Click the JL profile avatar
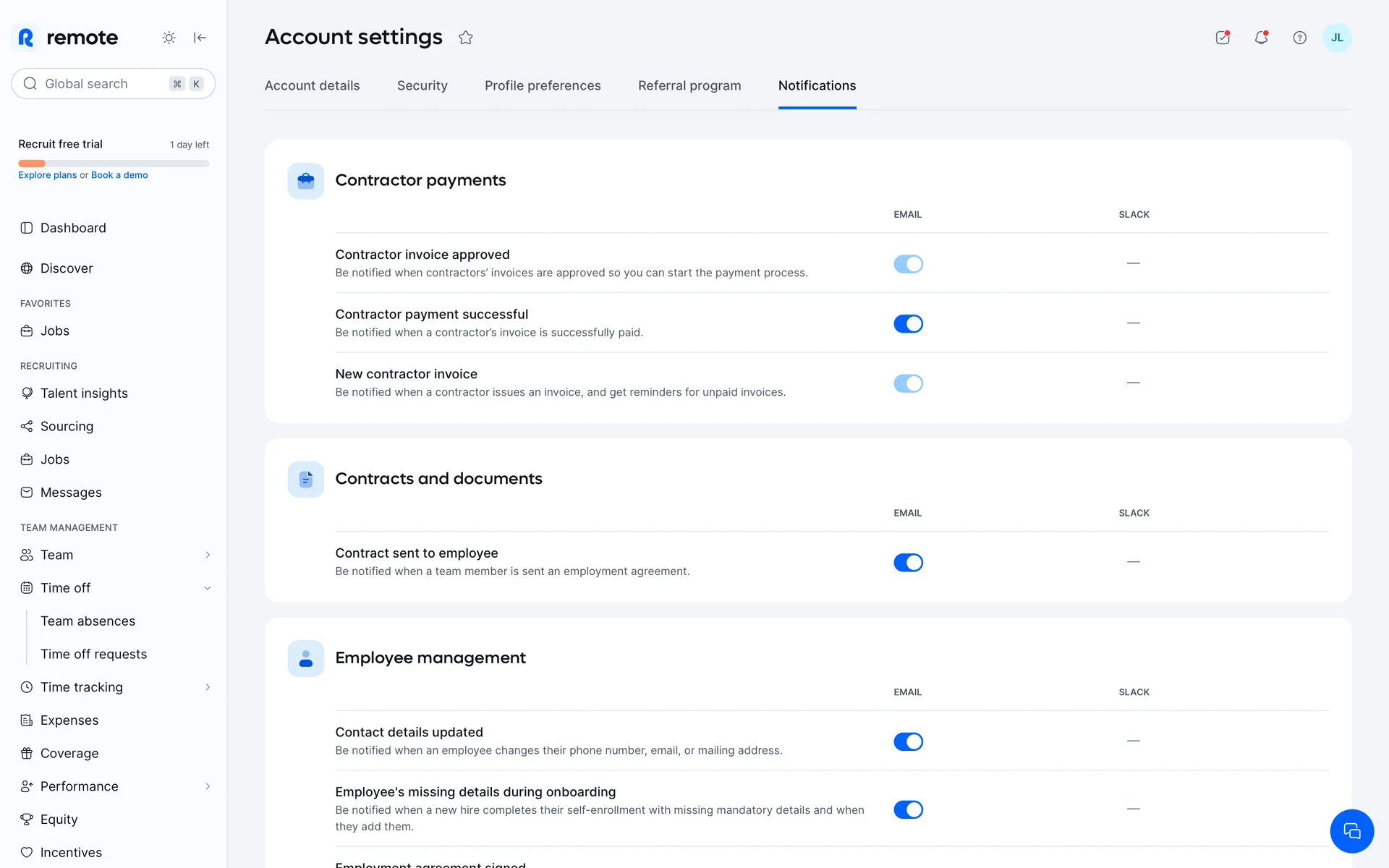Screen dimensions: 1389x868 1337,38
